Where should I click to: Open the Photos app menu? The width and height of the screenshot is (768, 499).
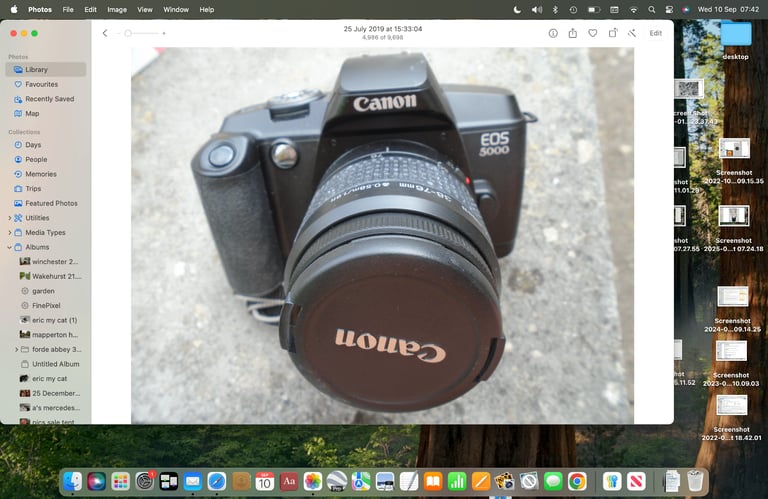40,9
